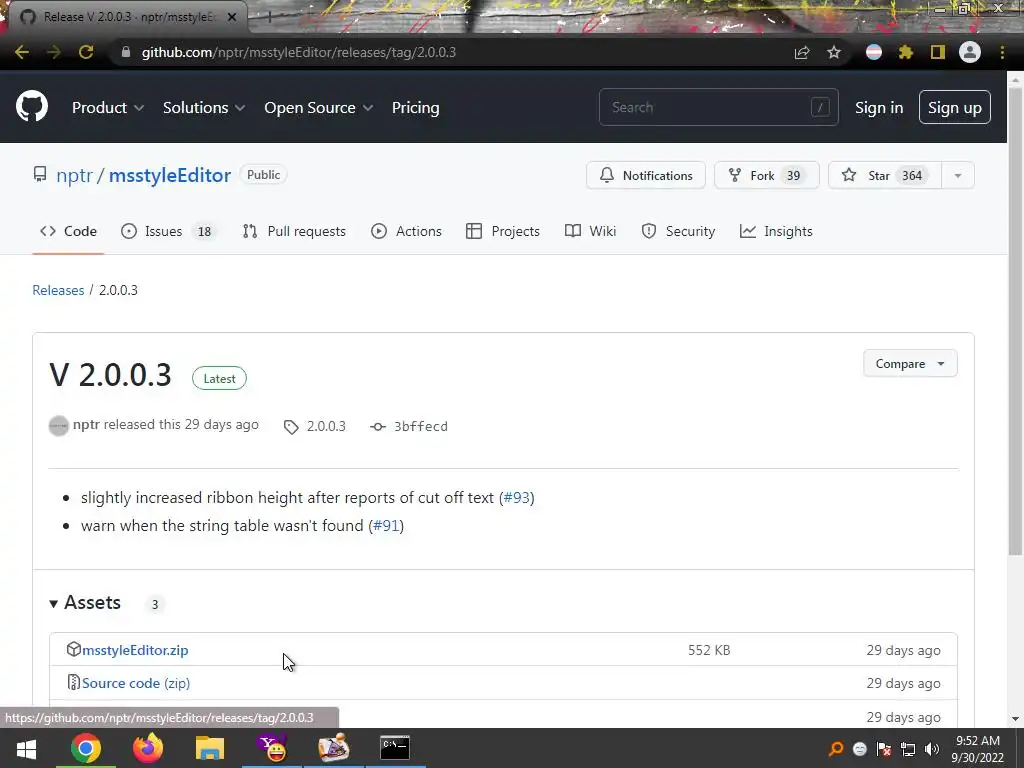Click the taskbar clock 9:52 AM
Screen dimensions: 1024x768
pos(978,741)
